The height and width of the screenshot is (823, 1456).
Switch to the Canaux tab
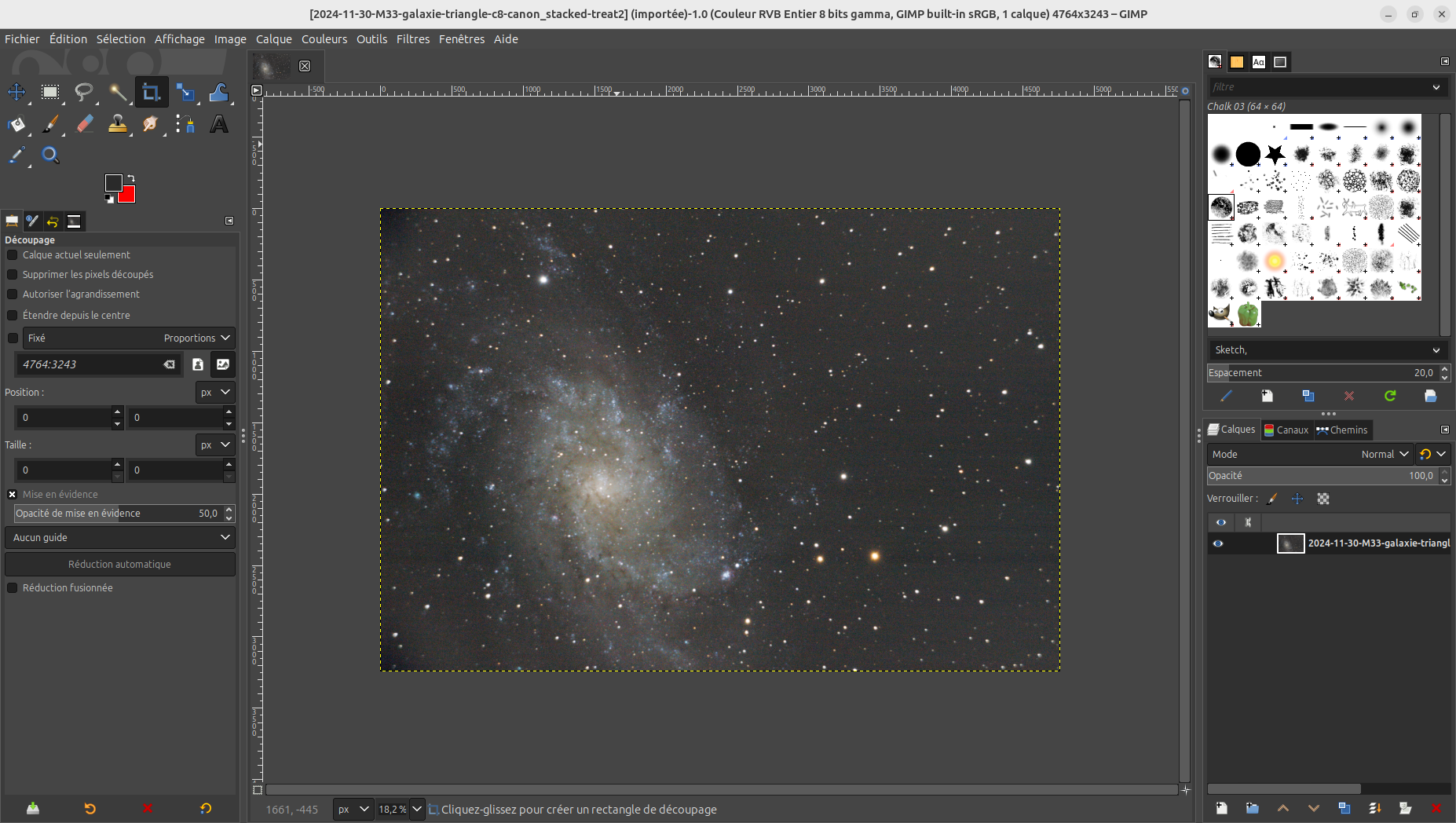[1286, 430]
